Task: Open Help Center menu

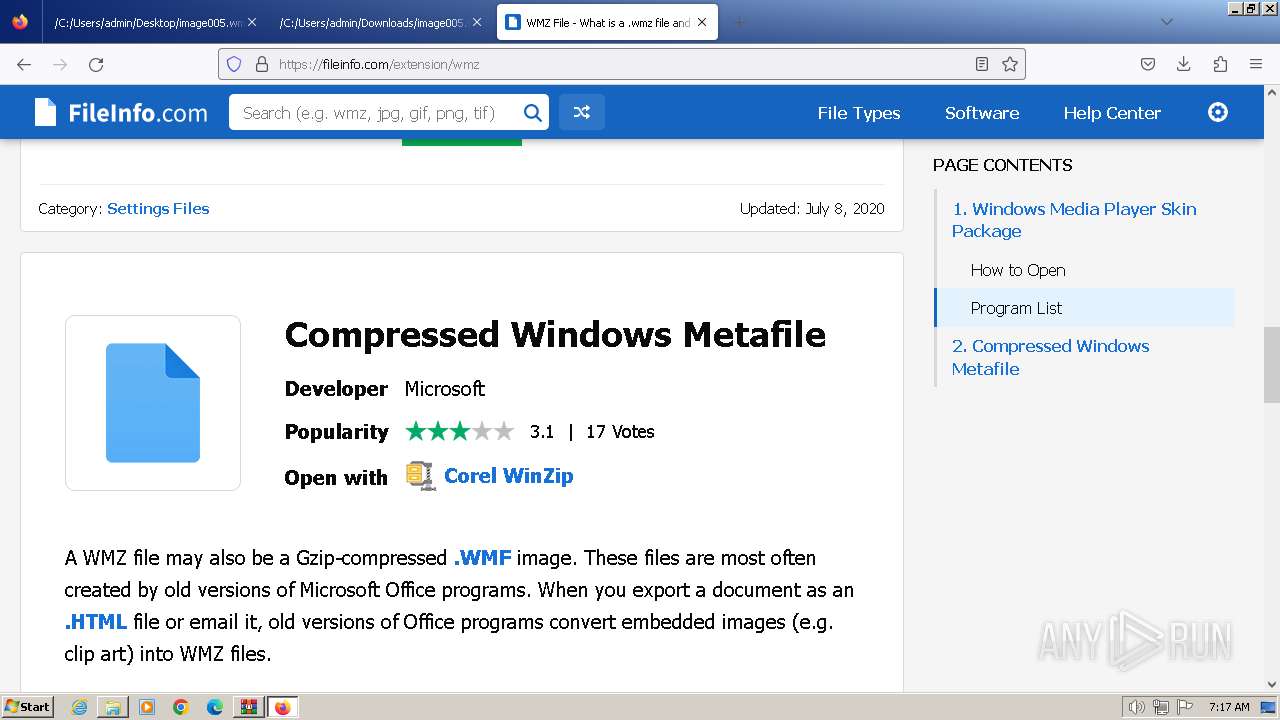Action: [x=1112, y=113]
